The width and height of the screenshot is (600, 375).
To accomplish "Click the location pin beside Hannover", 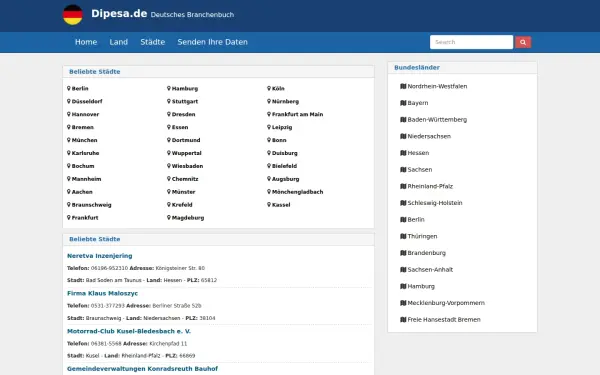I will point(69,114).
